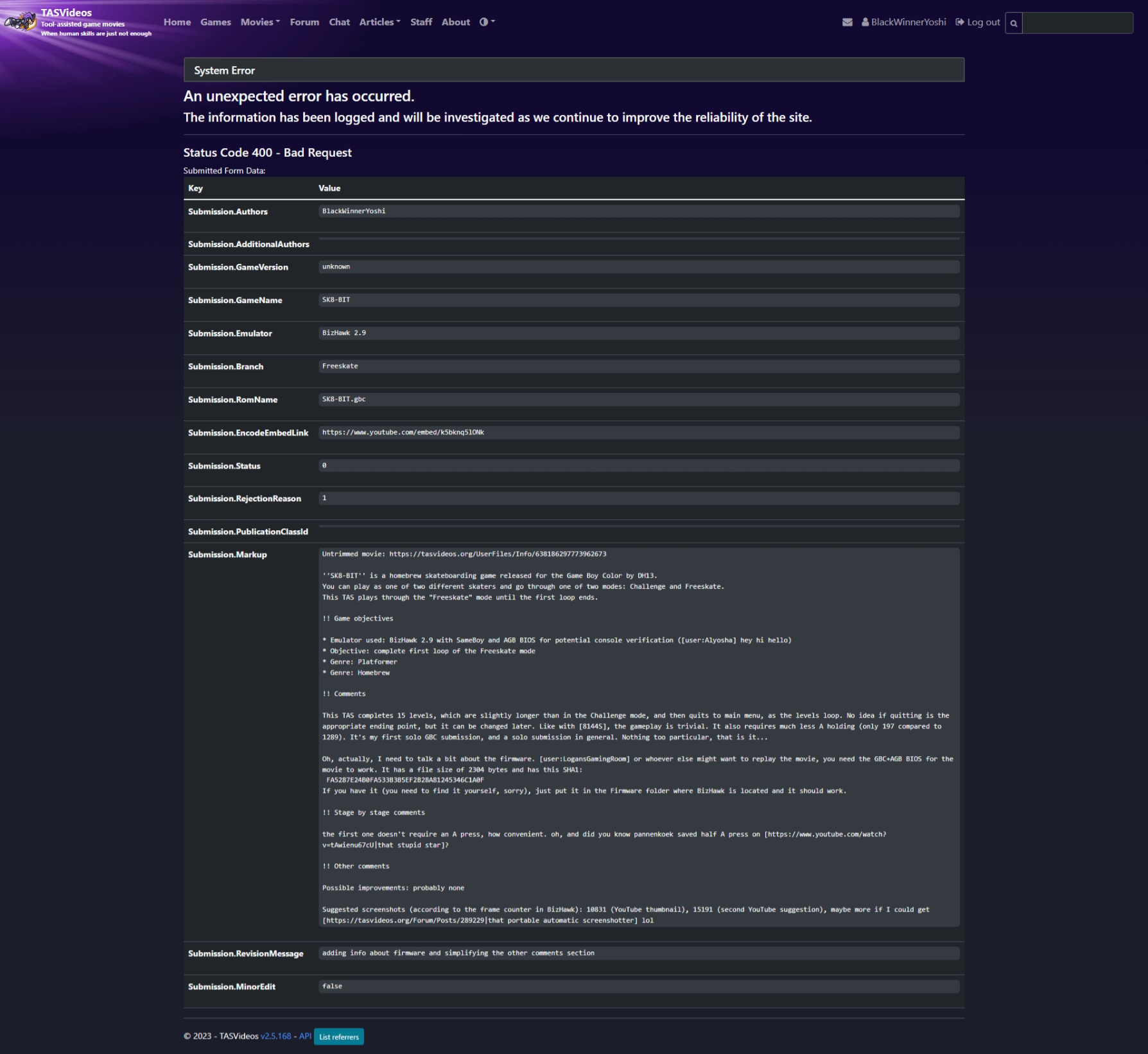Open the API link in footer
Screen dimensions: 1148x1054
pos(305,1036)
